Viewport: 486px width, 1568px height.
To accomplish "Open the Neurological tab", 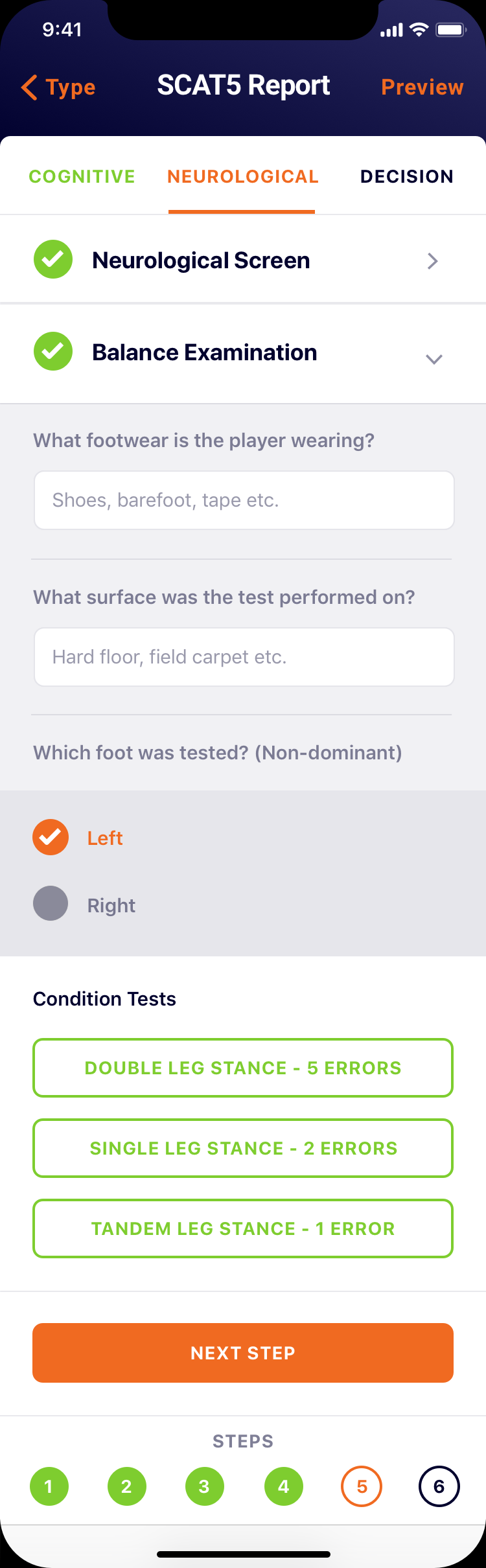I will click(242, 176).
